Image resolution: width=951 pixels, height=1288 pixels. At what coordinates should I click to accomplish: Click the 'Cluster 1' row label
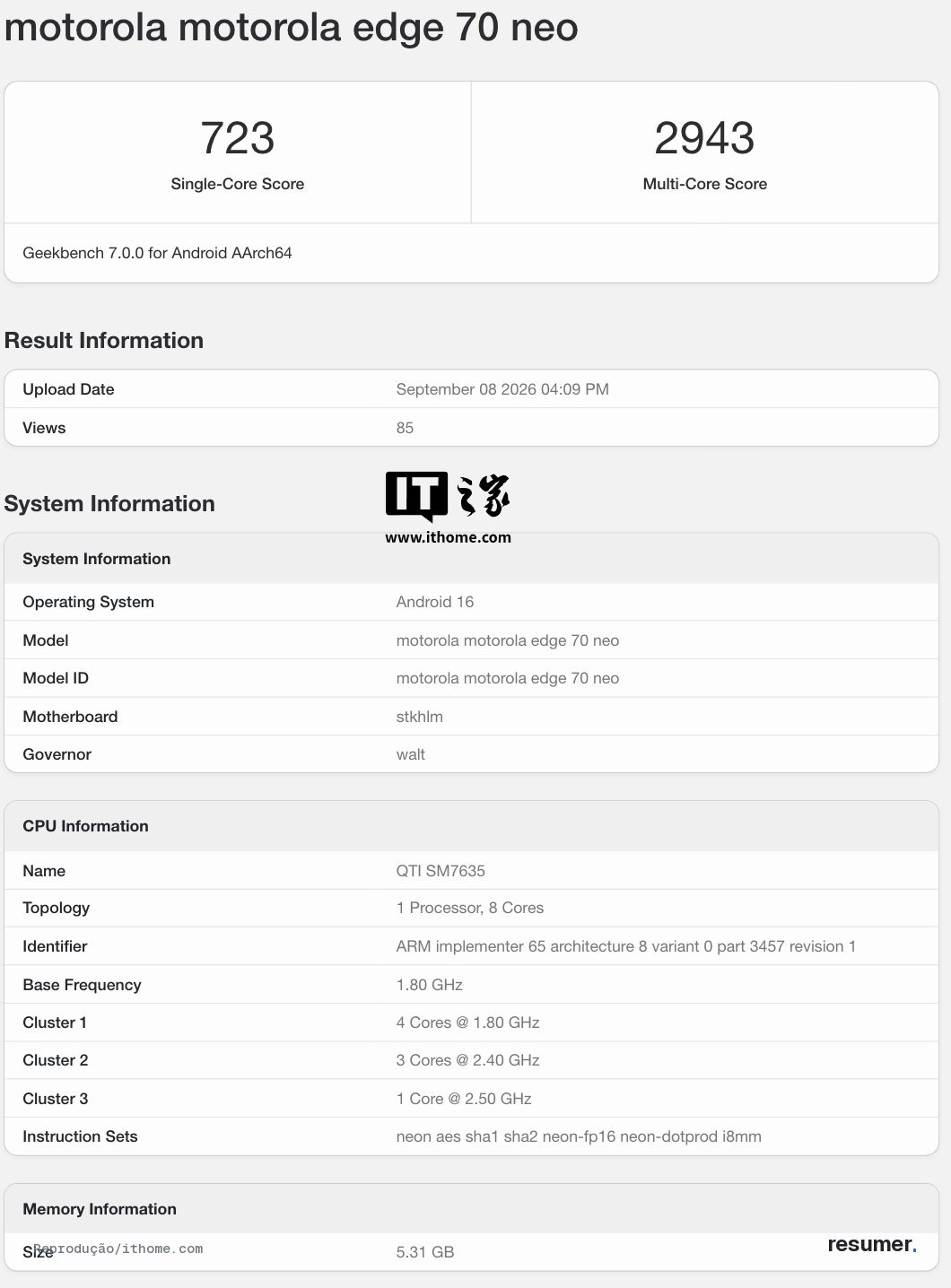pos(55,1023)
